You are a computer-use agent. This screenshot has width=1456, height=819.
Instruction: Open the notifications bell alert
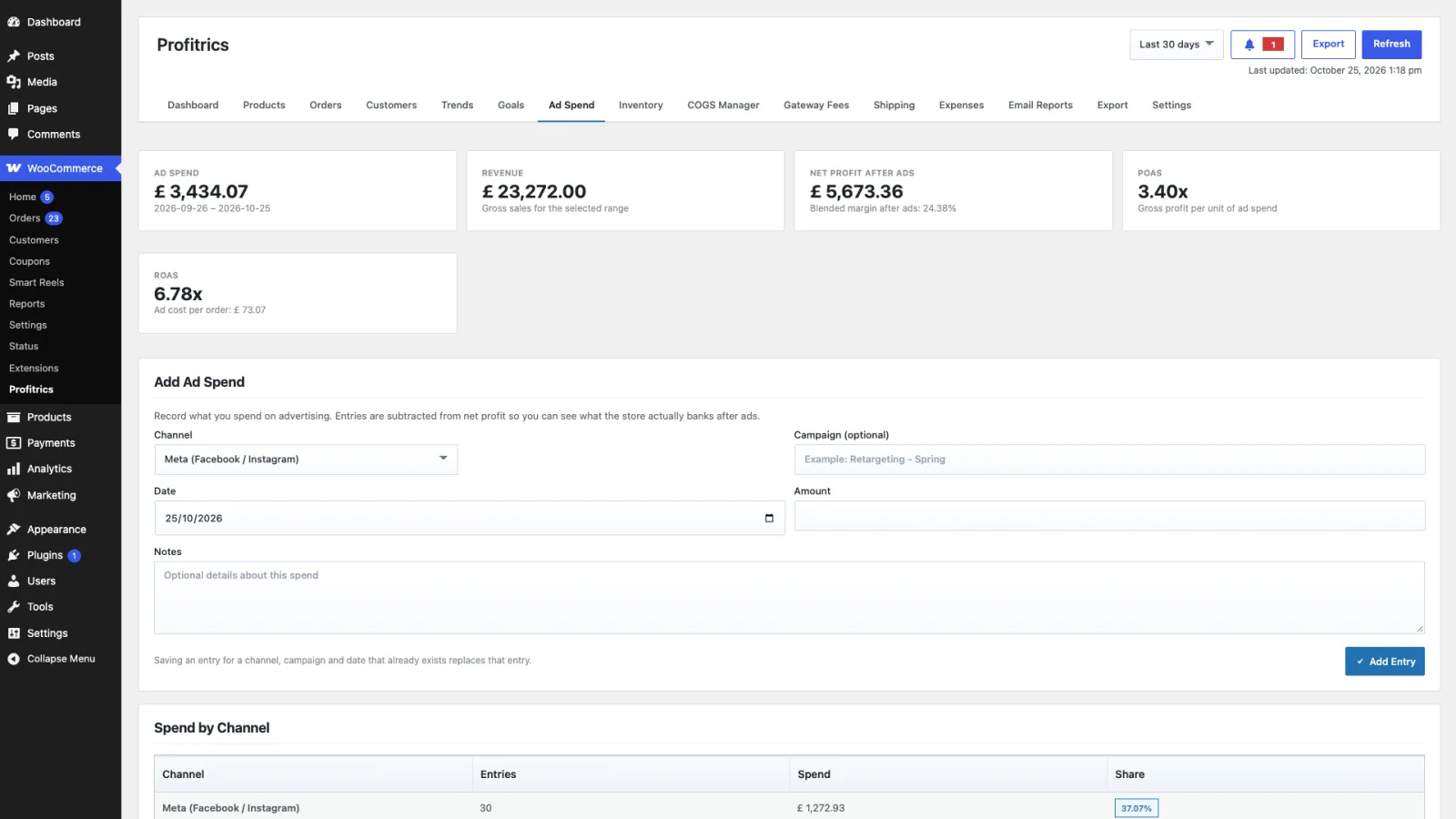coord(1262,45)
